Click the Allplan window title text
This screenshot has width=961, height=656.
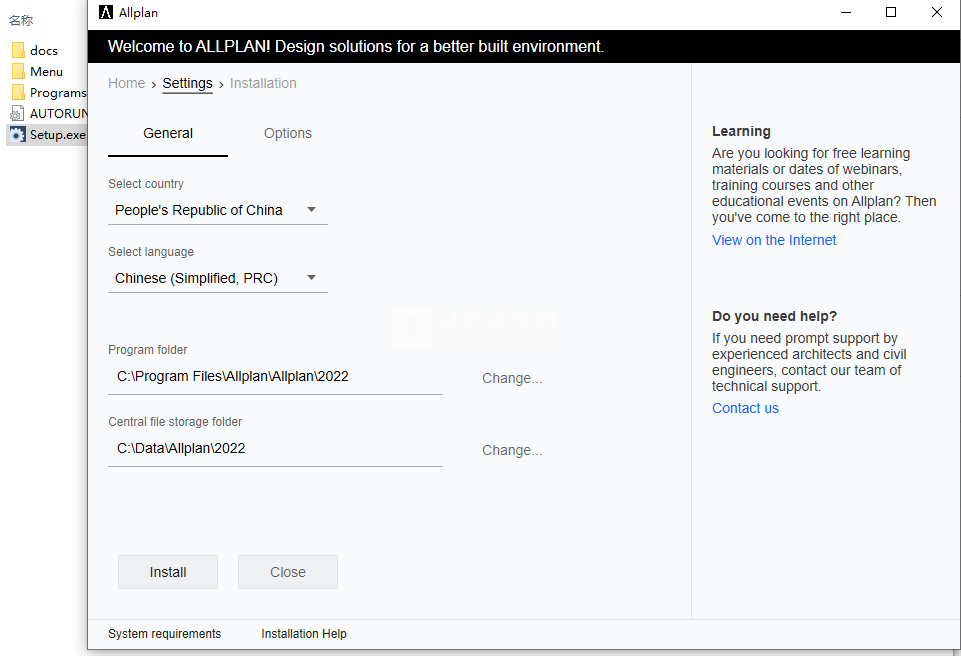click(x=139, y=13)
